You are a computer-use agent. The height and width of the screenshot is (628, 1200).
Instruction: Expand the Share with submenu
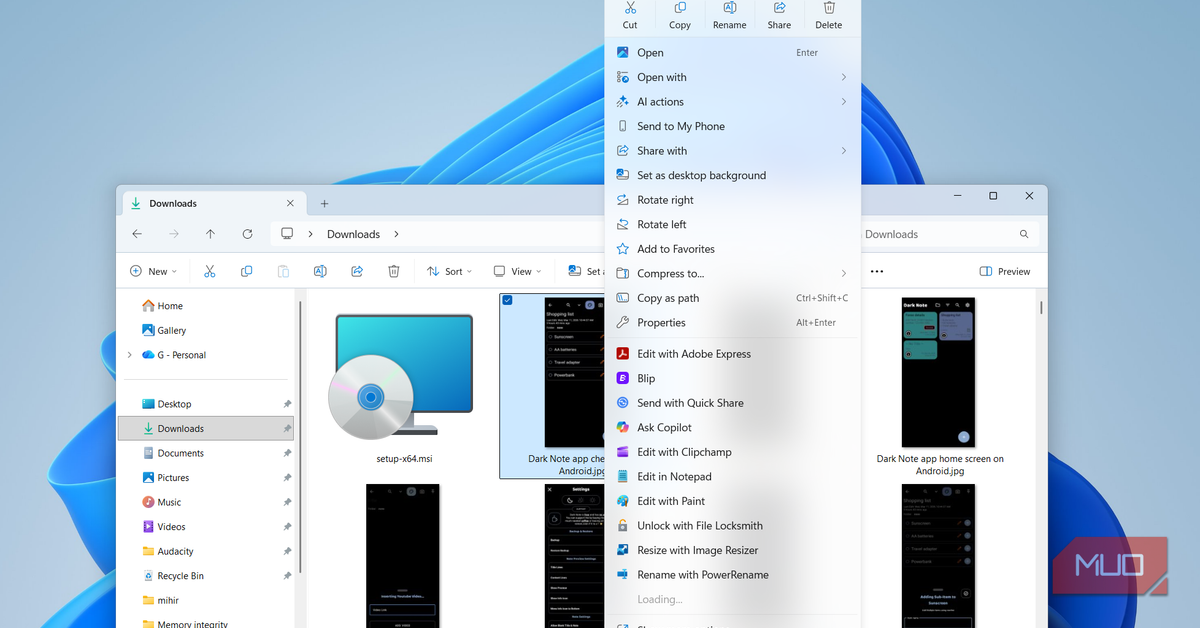point(732,151)
